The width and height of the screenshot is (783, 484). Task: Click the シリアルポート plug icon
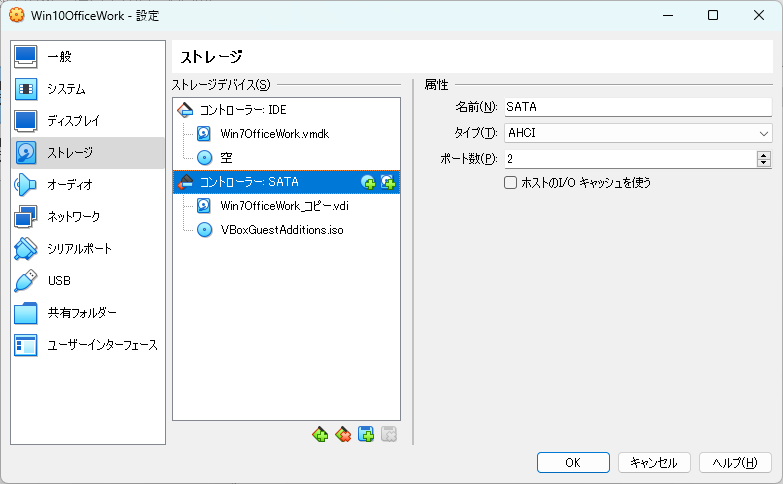(25, 249)
